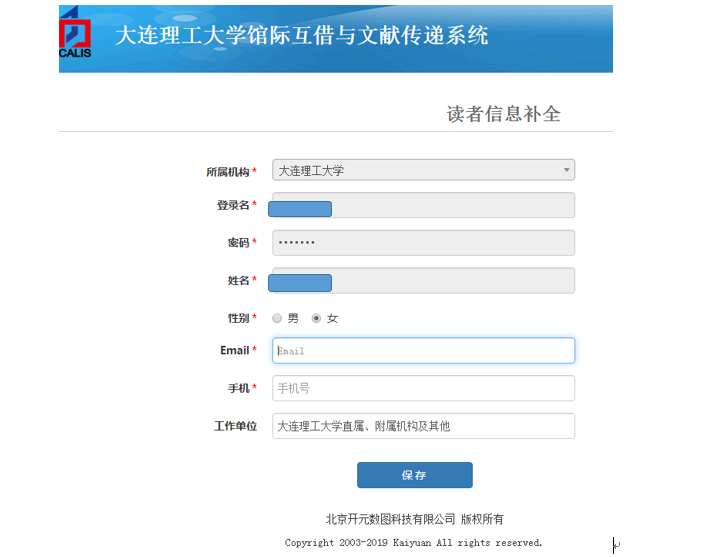Click the 所属机构 field label
This screenshot has width=721, height=557.
227,172
